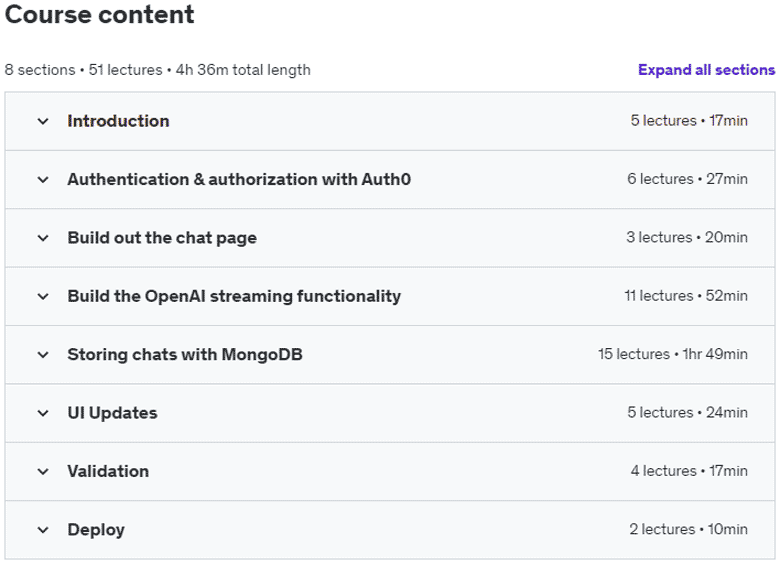This screenshot has height=564, width=780.
Task: Expand the Authentication & authorization with Auth0 chevron
Action: point(43,180)
